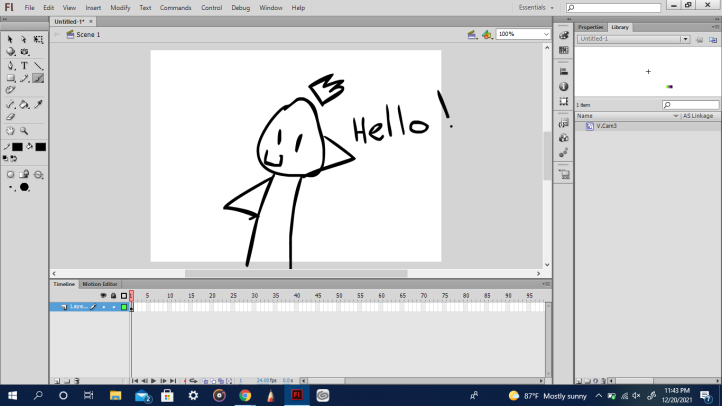Open the Untitled-1 library document dropdown
This screenshot has width=722, height=406.
tap(685, 39)
